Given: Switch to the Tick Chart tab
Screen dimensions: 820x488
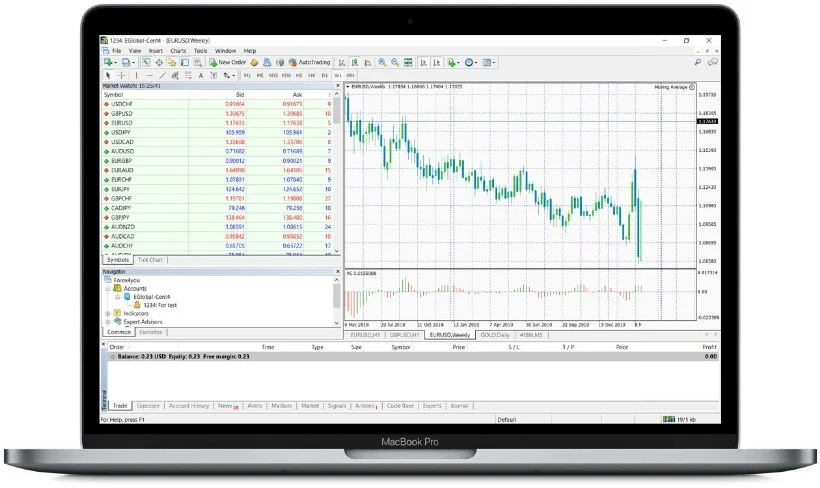Looking at the screenshot, I should (x=150, y=260).
